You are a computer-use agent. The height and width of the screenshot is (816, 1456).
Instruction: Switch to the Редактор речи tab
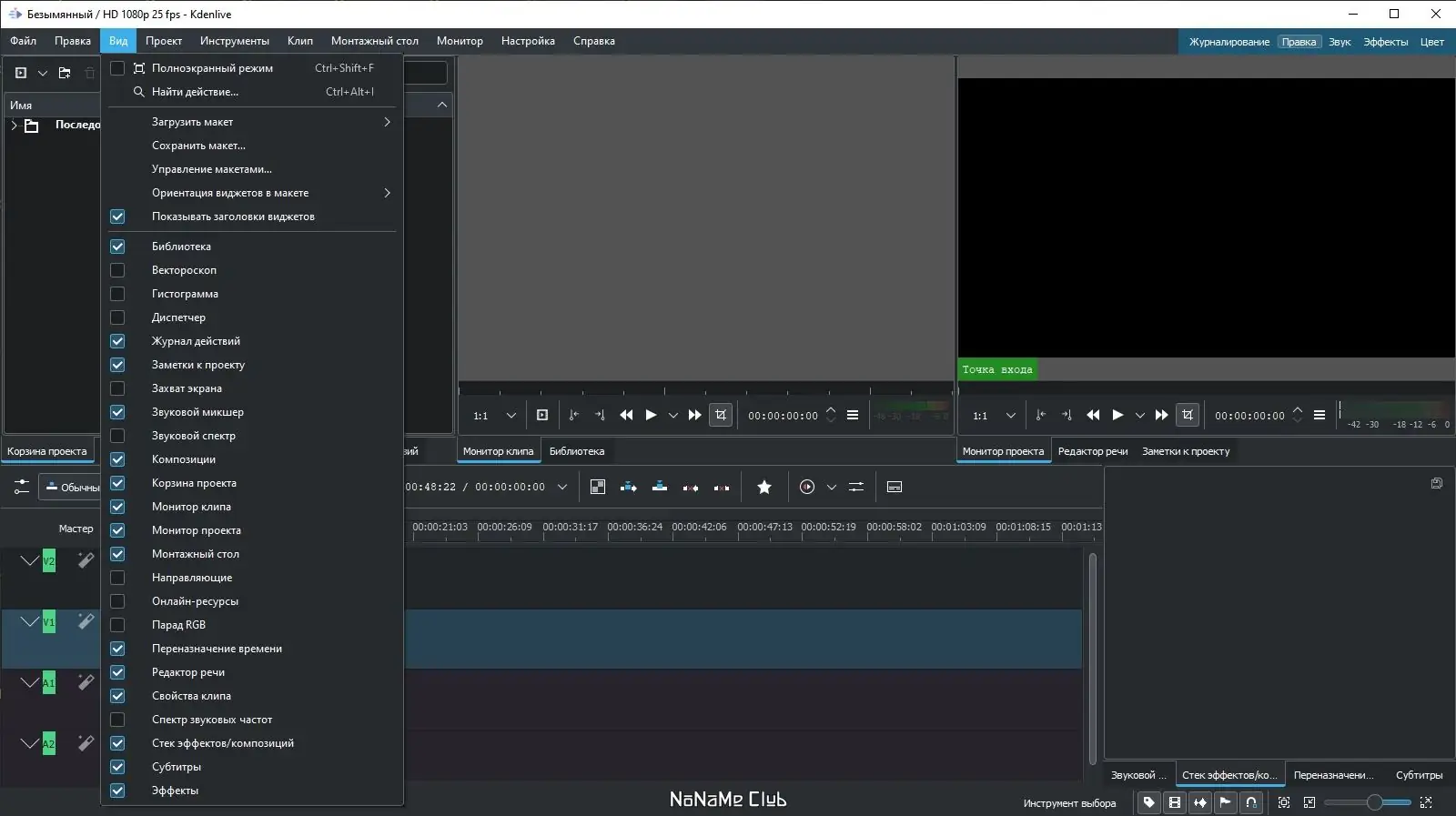(1092, 451)
